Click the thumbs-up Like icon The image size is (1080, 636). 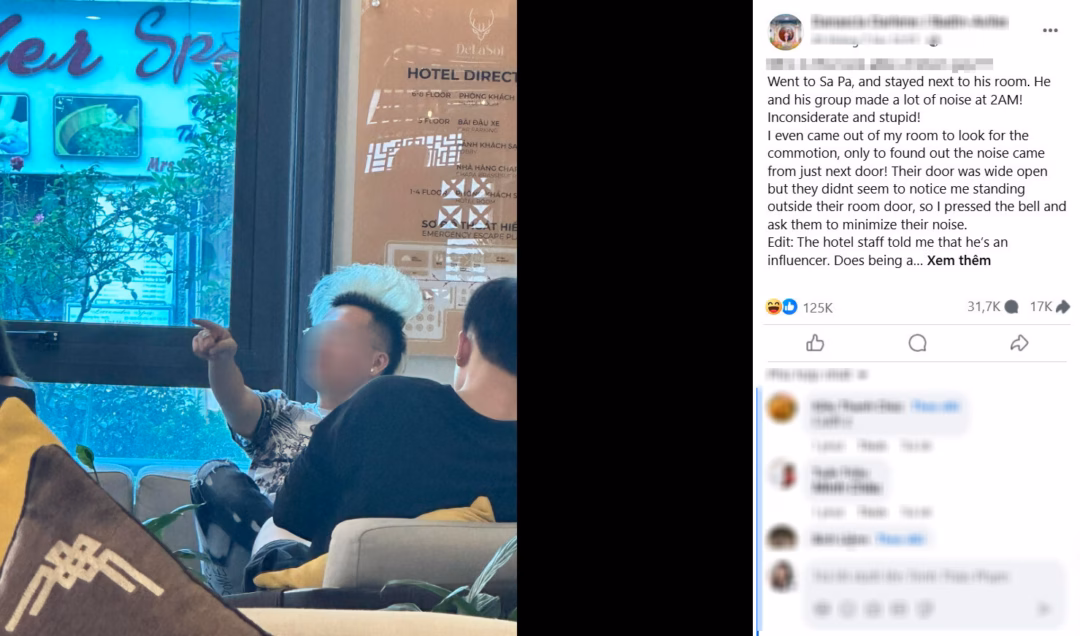pyautogui.click(x=815, y=343)
